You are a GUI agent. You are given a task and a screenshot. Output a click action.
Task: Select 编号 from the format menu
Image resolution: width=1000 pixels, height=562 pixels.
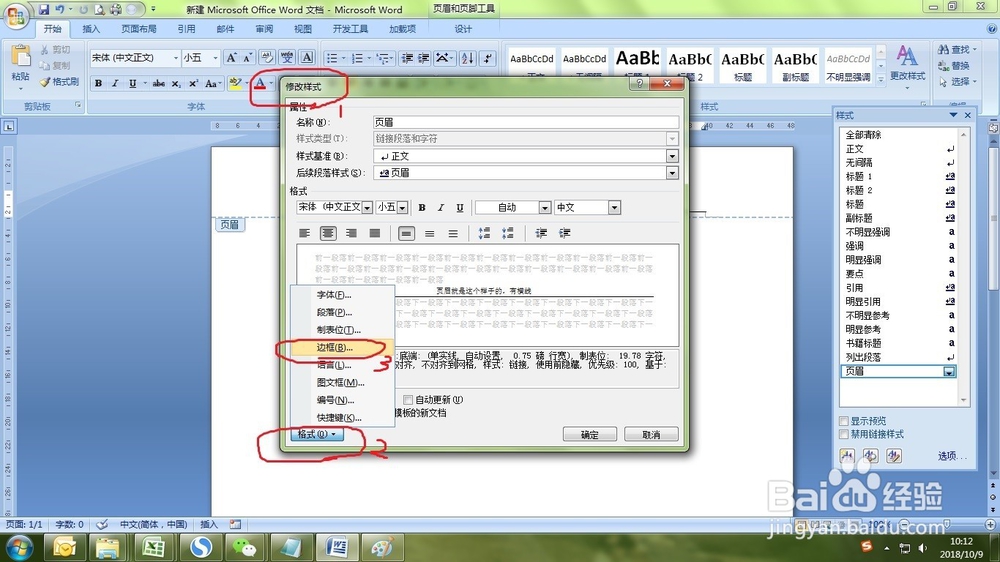342,400
